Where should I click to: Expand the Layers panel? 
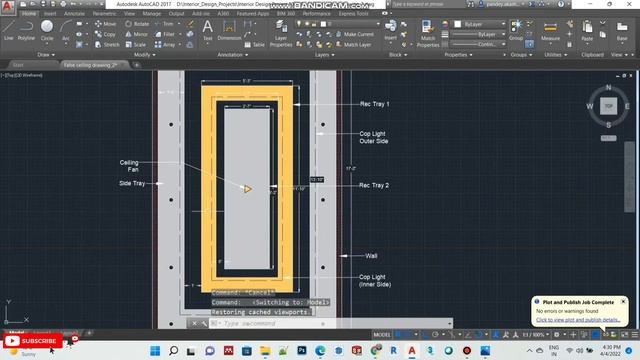[324, 55]
